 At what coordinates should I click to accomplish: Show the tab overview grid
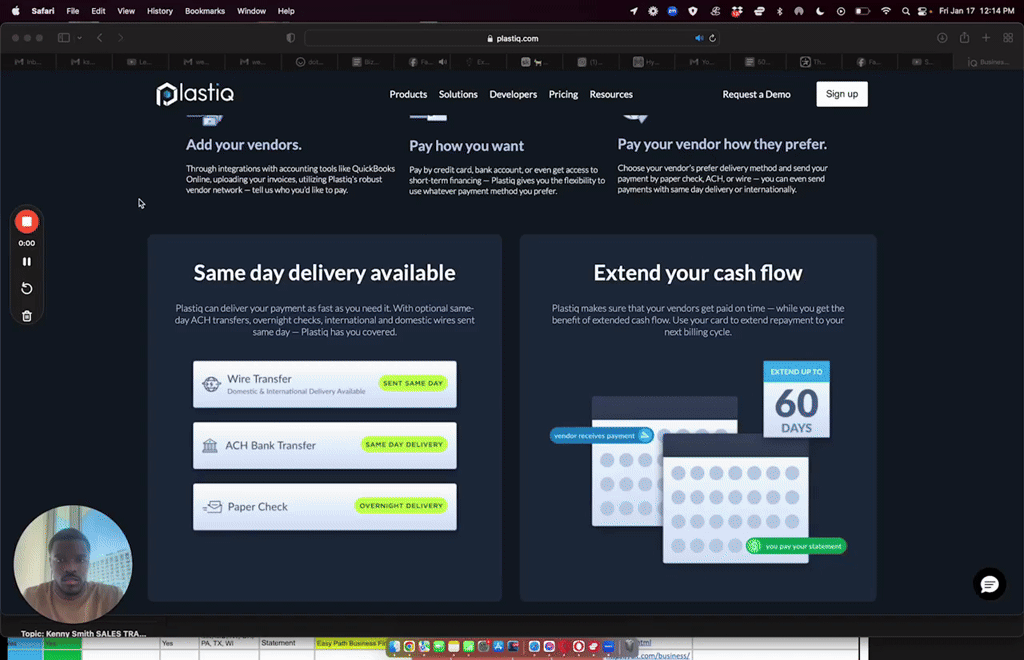coord(1008,38)
